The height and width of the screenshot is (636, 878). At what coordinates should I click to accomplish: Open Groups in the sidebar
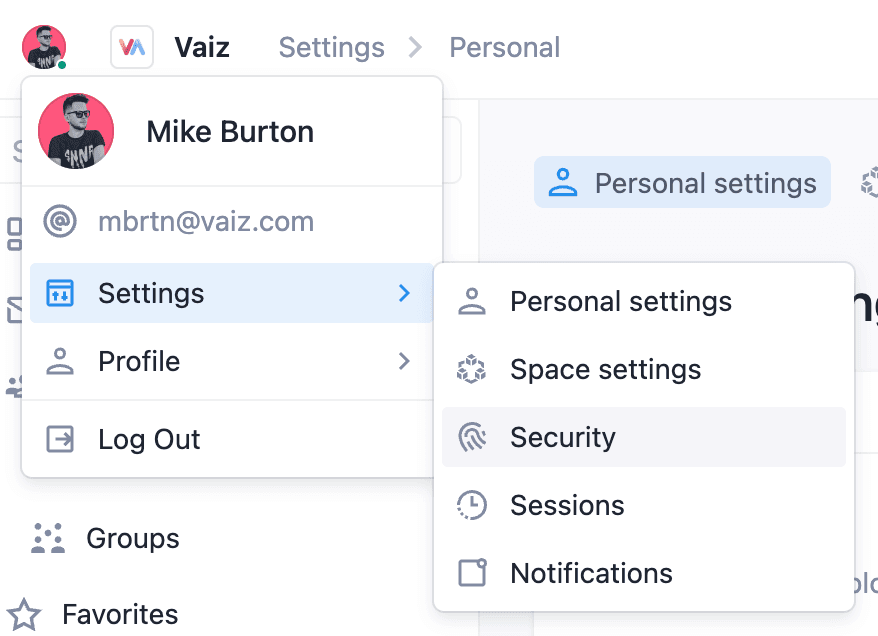pos(133,539)
